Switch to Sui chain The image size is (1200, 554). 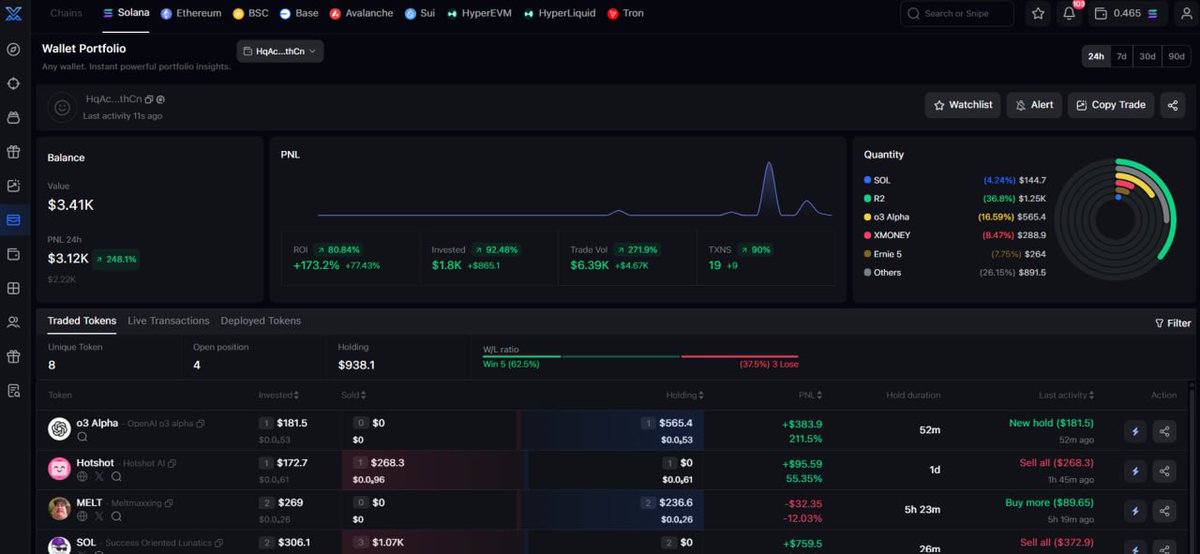(x=420, y=13)
